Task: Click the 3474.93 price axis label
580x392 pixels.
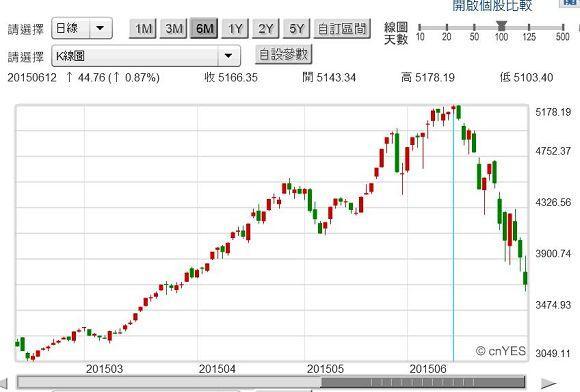Action: [553, 305]
